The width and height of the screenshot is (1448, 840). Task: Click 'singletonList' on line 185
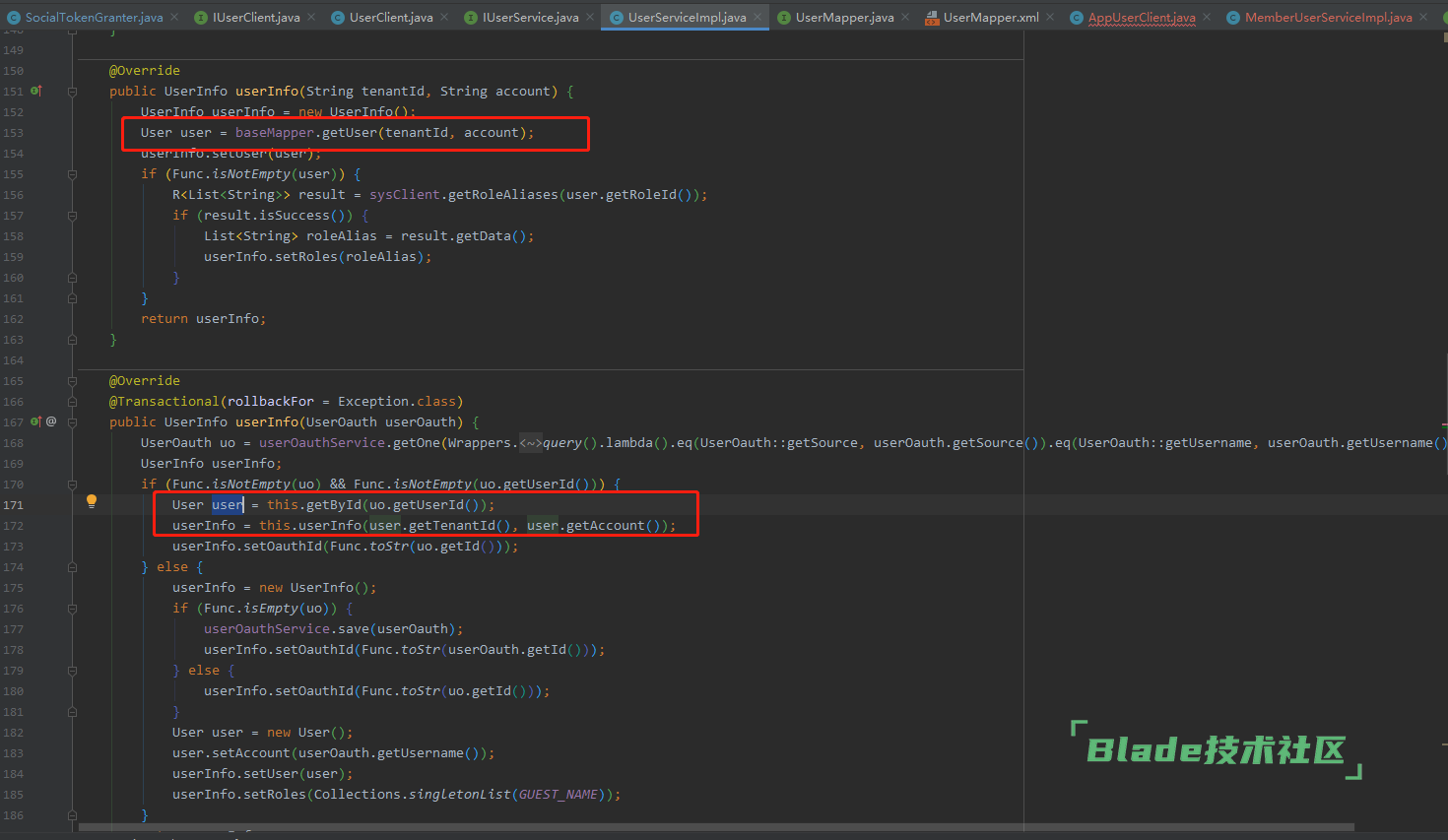click(x=460, y=795)
